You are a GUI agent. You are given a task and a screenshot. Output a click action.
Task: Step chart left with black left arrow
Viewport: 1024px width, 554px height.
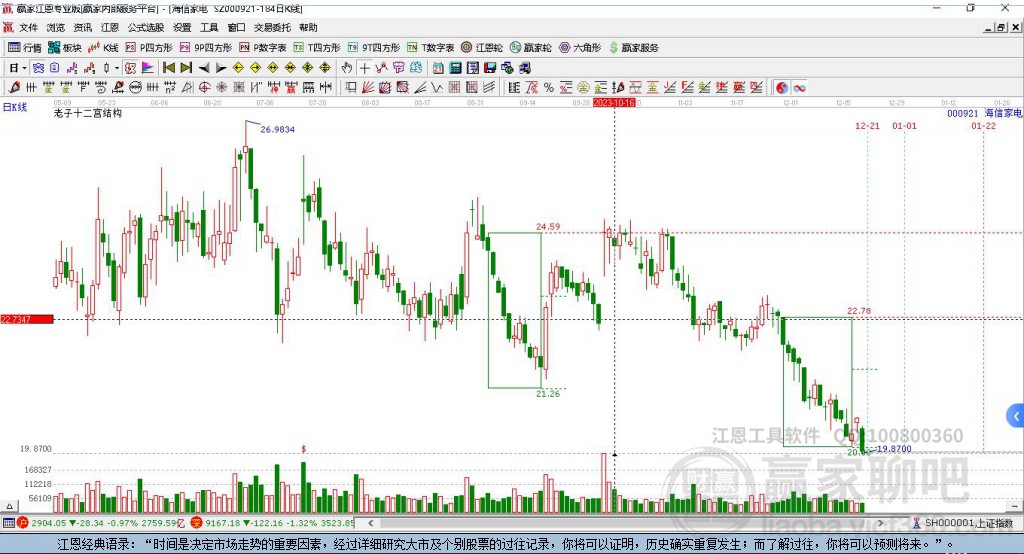click(x=204, y=68)
